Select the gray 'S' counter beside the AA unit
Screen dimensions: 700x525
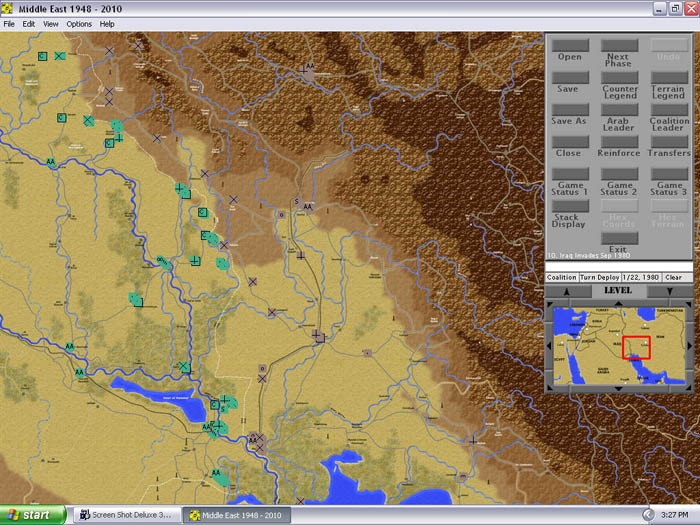tap(296, 202)
